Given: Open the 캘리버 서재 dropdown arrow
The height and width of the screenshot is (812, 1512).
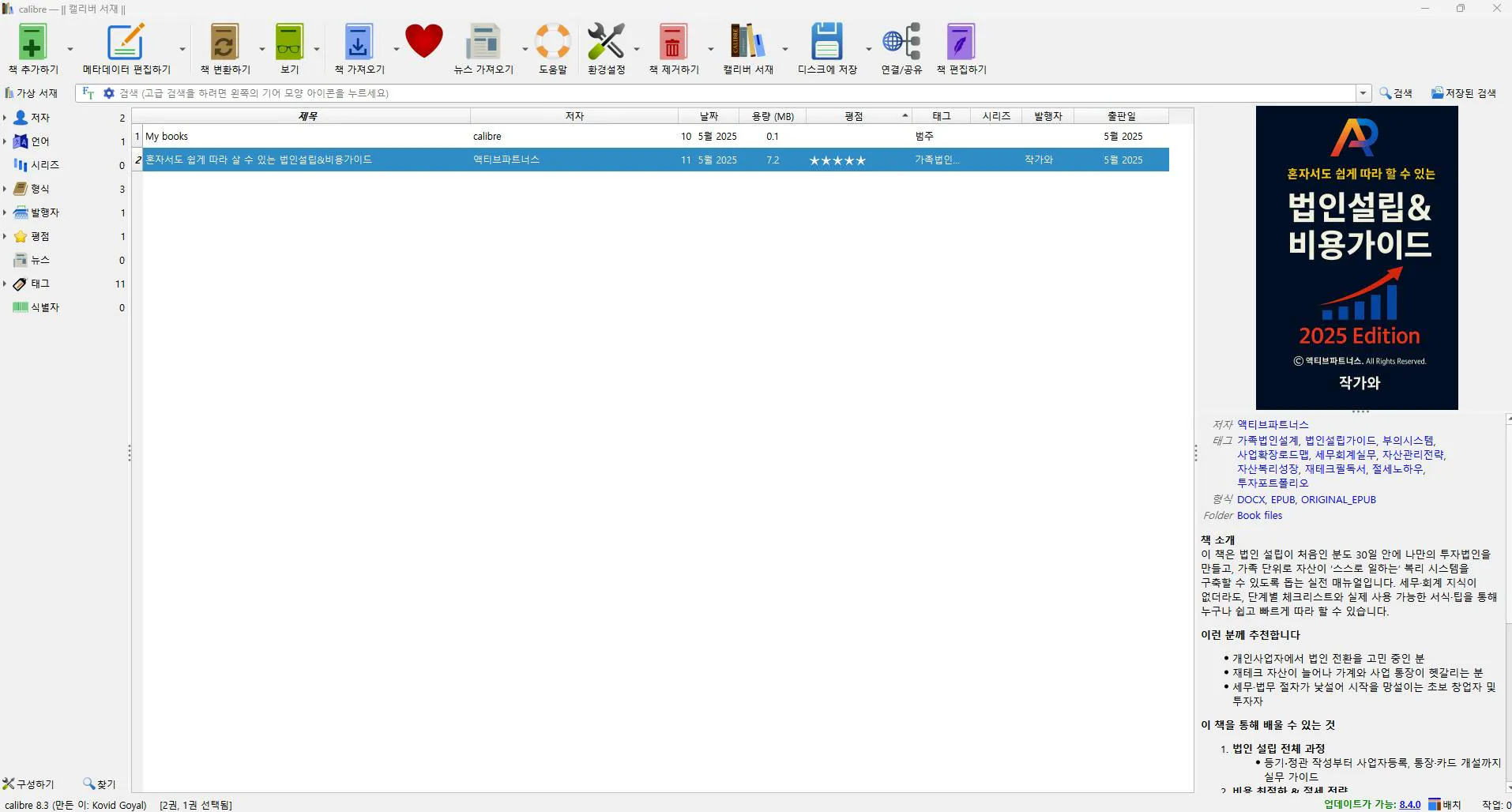Looking at the screenshot, I should click(784, 49).
